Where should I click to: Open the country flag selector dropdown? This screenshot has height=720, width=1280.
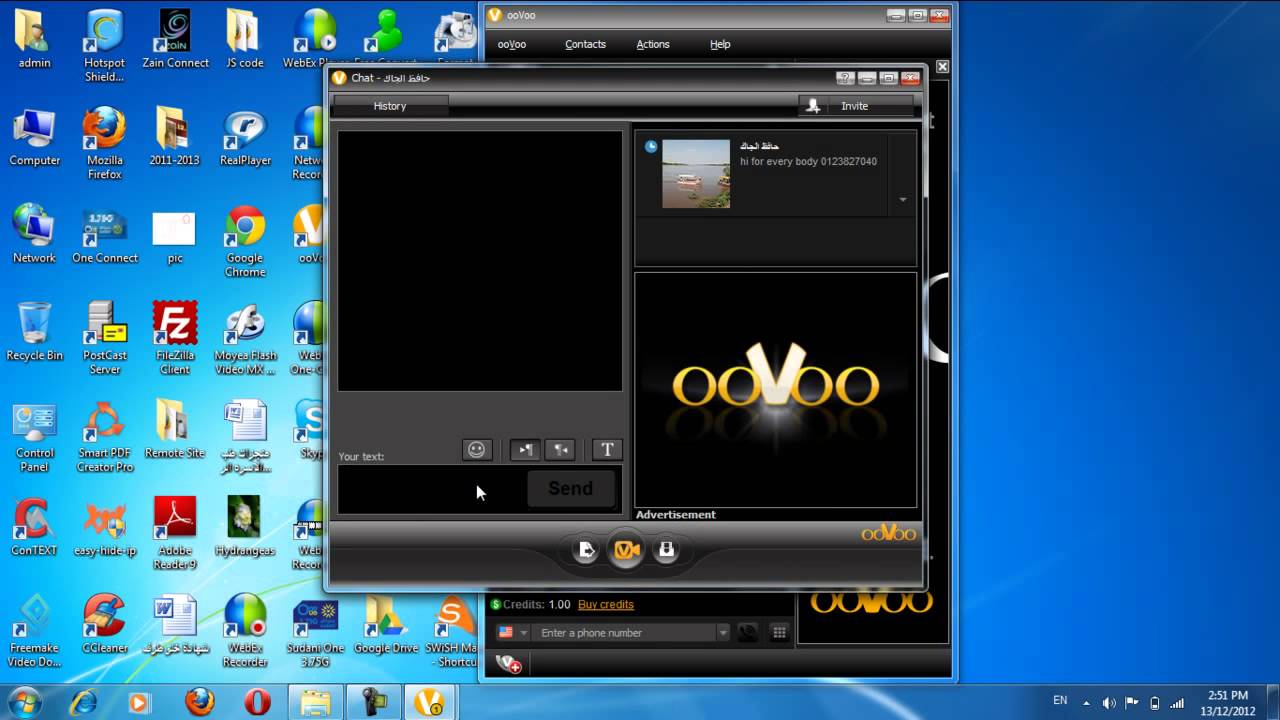click(x=513, y=633)
